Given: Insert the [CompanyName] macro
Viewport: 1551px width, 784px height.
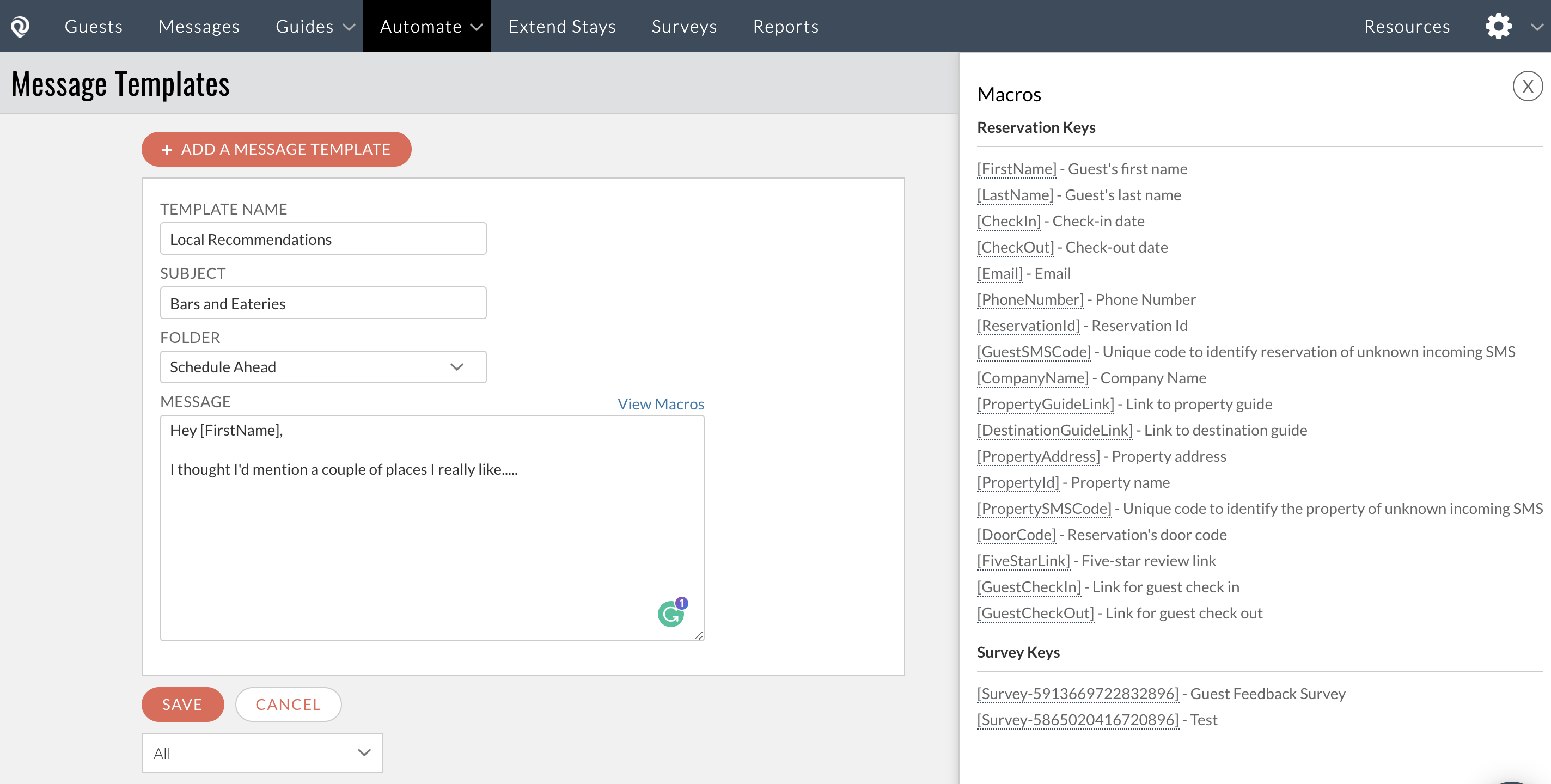Looking at the screenshot, I should [1033, 378].
